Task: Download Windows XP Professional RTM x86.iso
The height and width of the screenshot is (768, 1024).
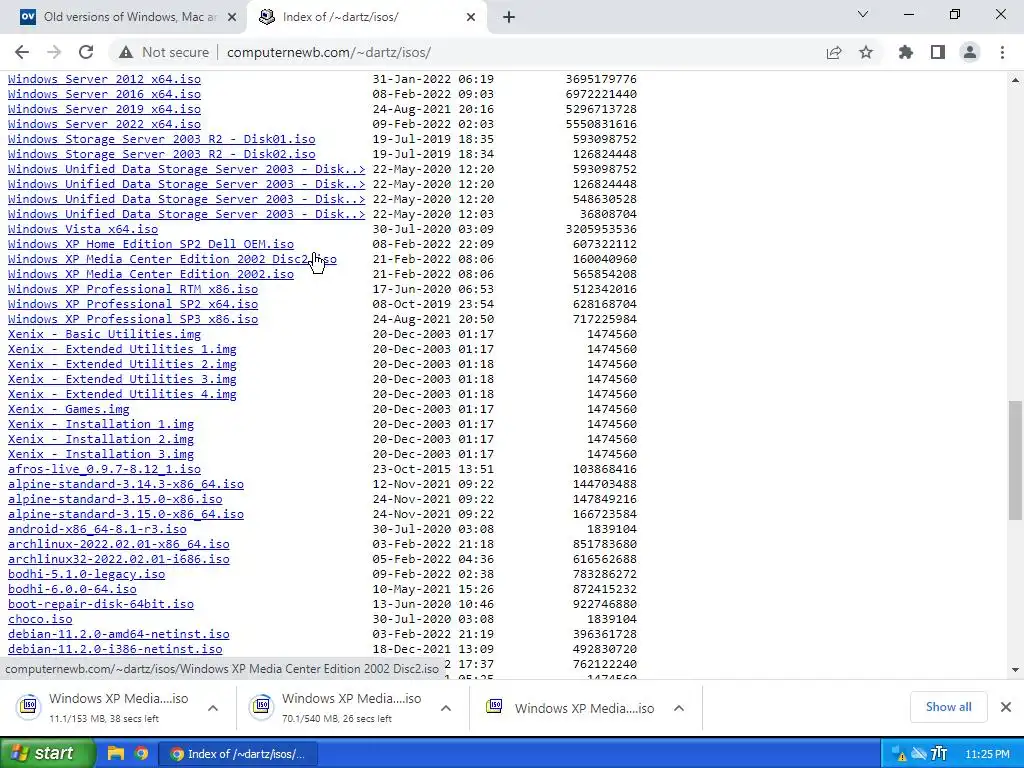Action: click(x=133, y=289)
